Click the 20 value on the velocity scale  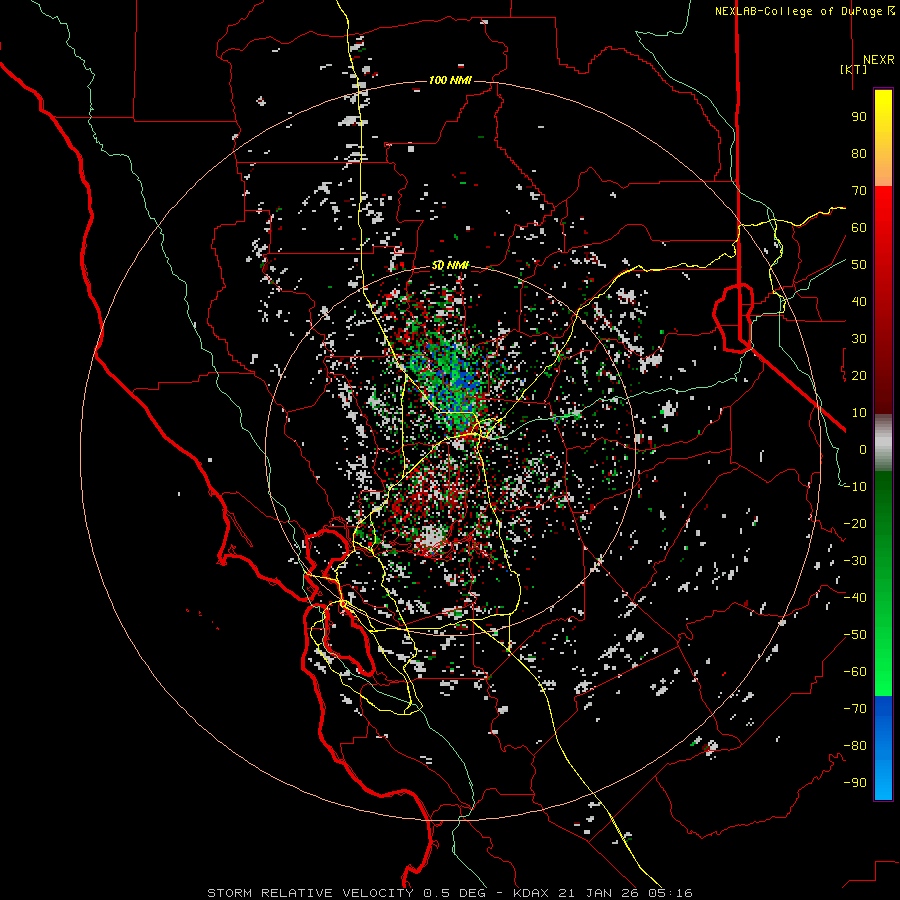point(859,376)
